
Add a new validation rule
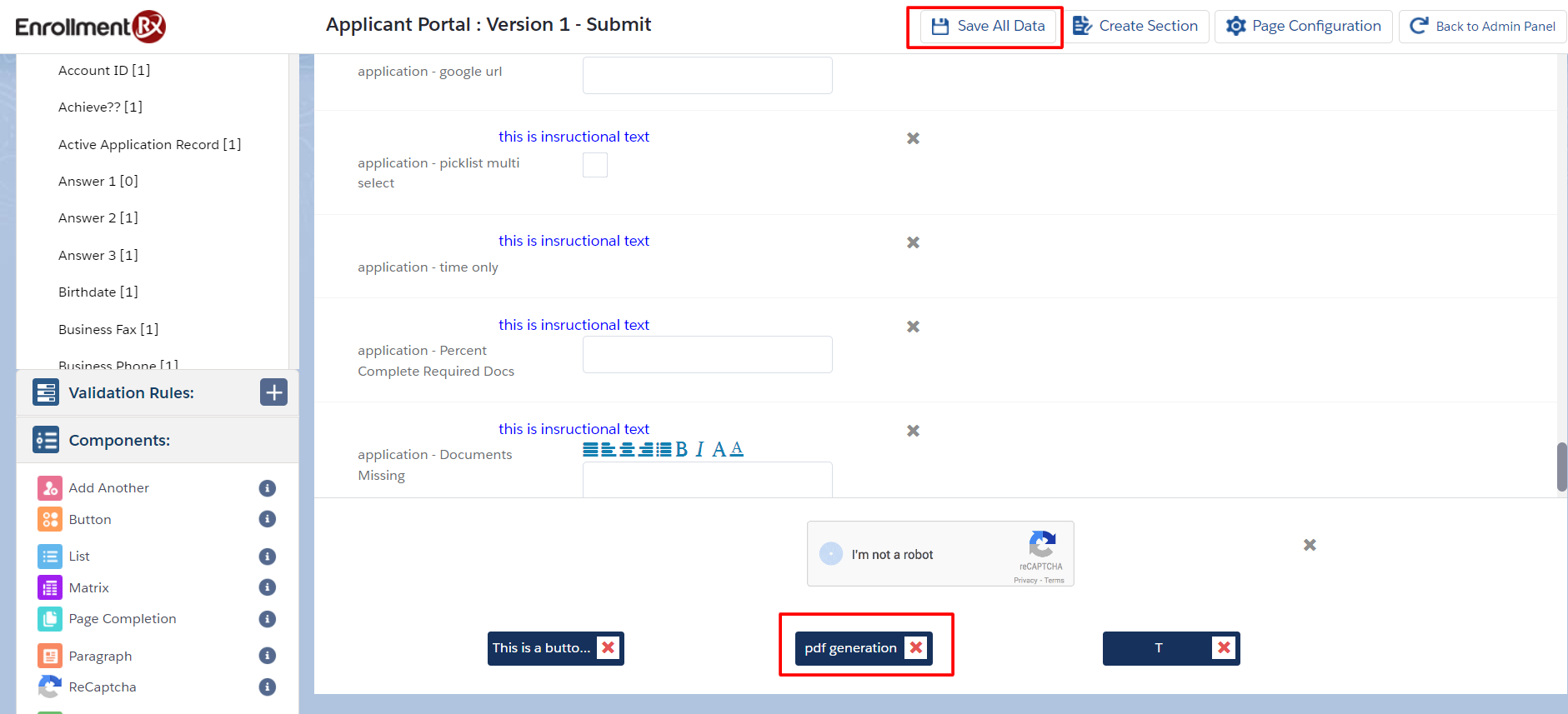pyautogui.click(x=273, y=392)
